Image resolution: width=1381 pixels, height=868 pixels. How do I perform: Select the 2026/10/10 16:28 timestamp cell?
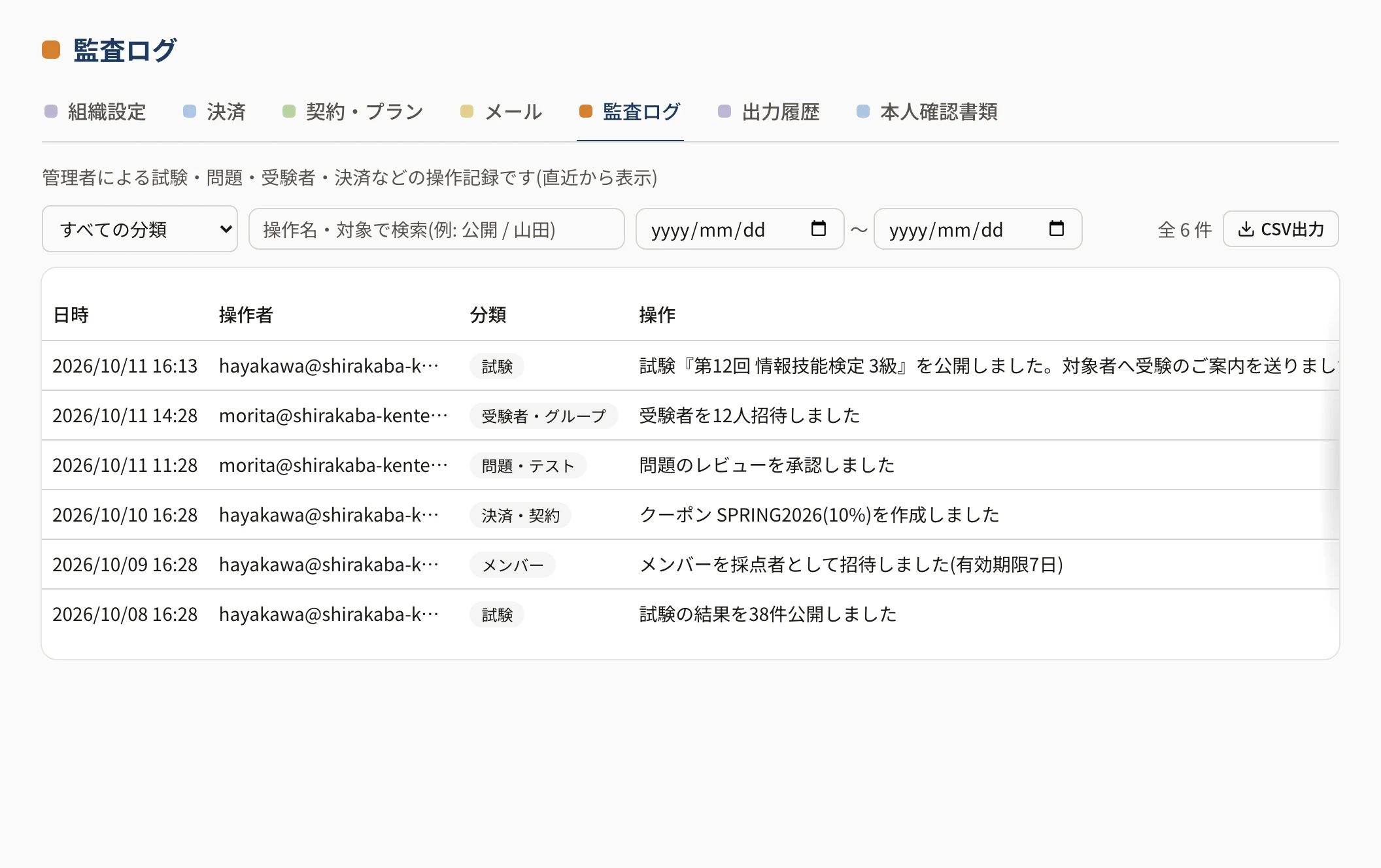point(125,515)
